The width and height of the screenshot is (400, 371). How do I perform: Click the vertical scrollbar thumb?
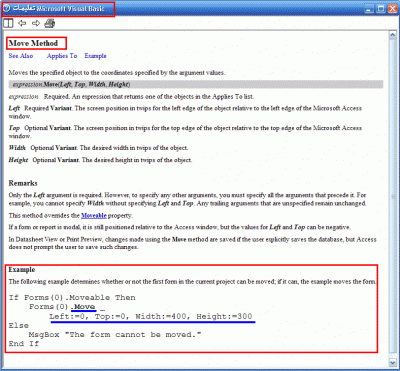click(x=392, y=197)
